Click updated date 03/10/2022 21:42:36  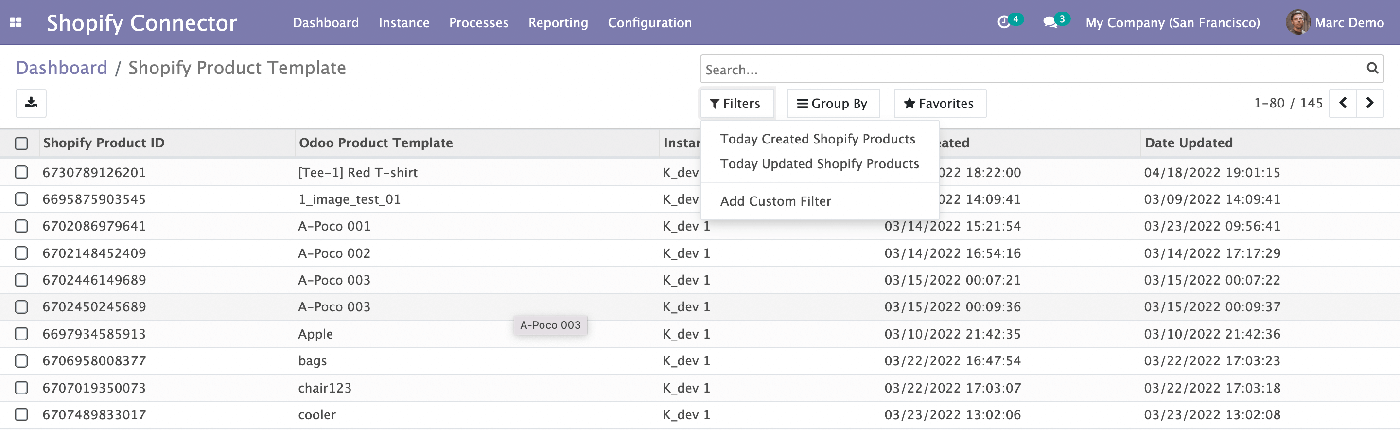pos(1212,334)
